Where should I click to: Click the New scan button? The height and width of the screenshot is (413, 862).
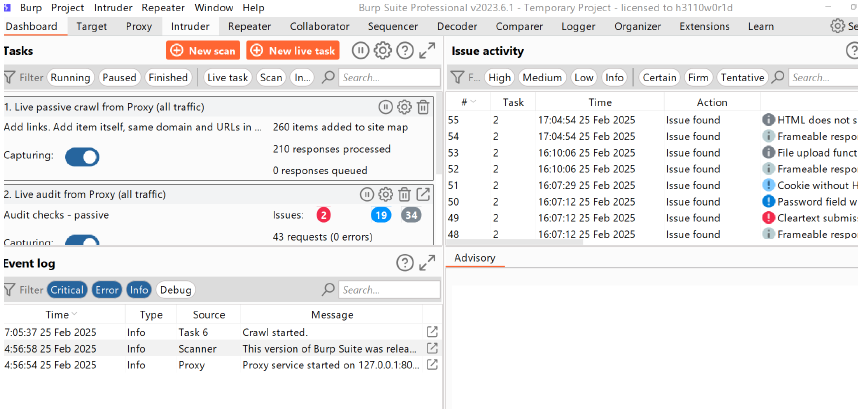tap(203, 51)
